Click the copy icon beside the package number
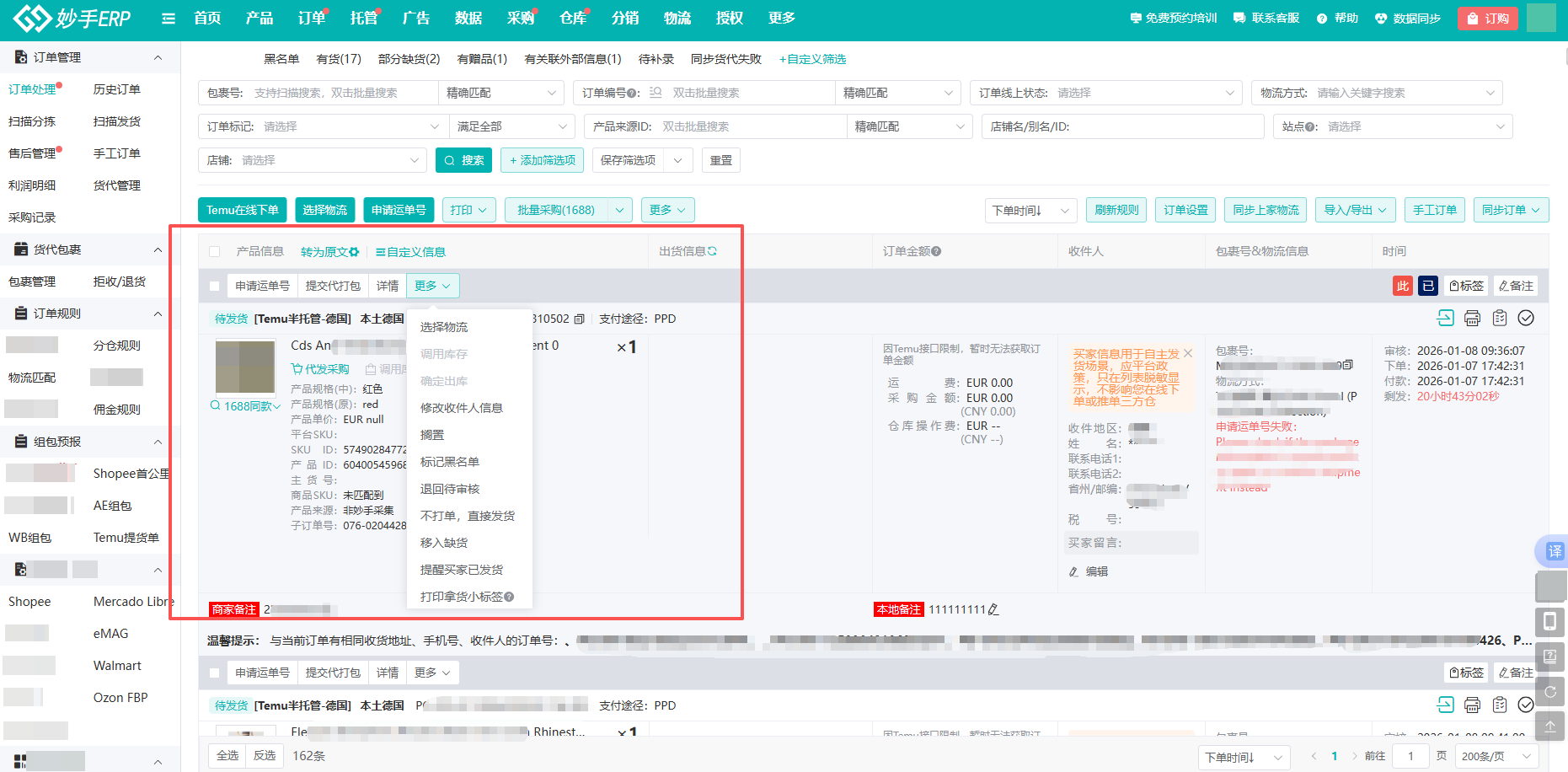This screenshot has height=772, width=1568. pos(1348,365)
